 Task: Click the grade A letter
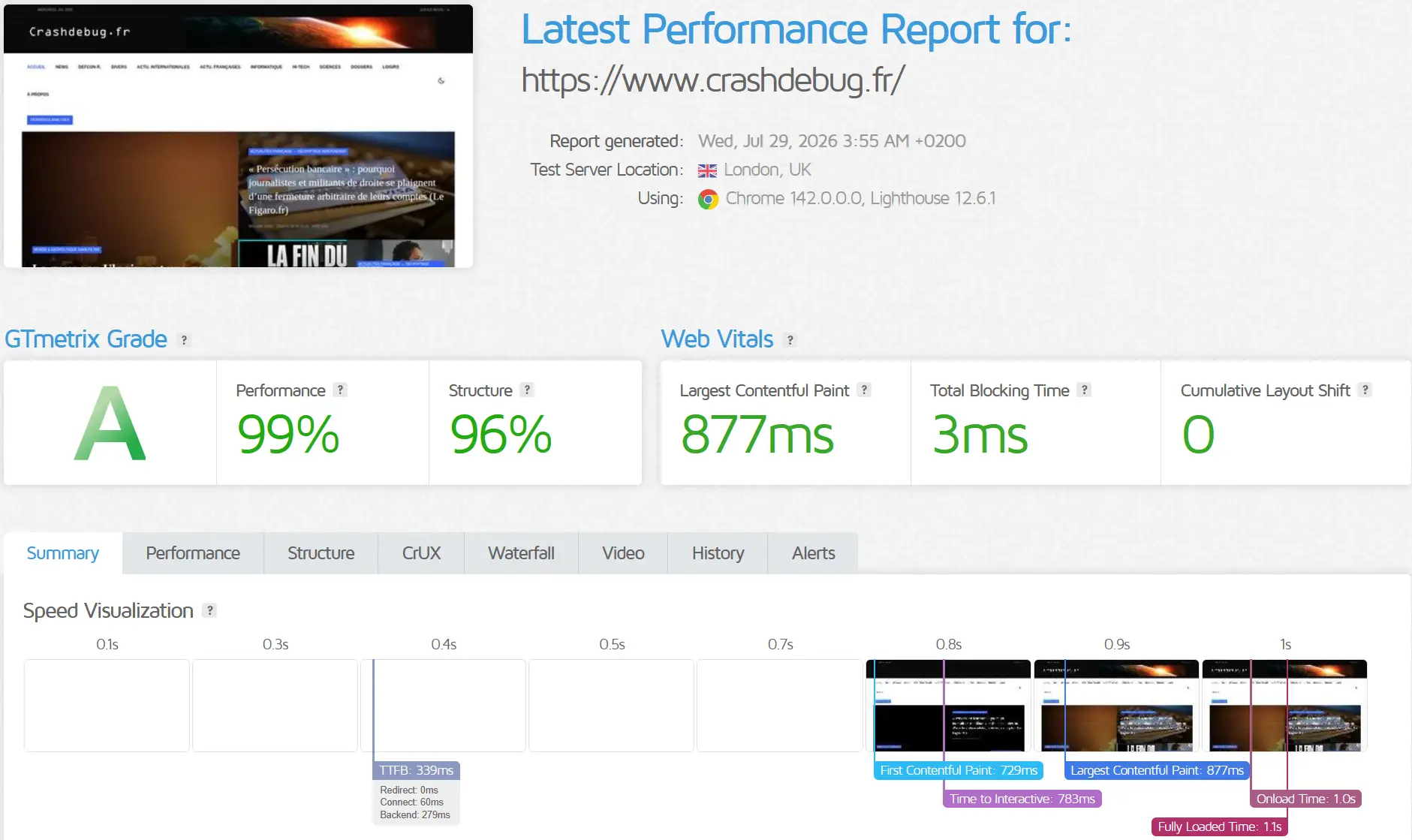coord(110,423)
